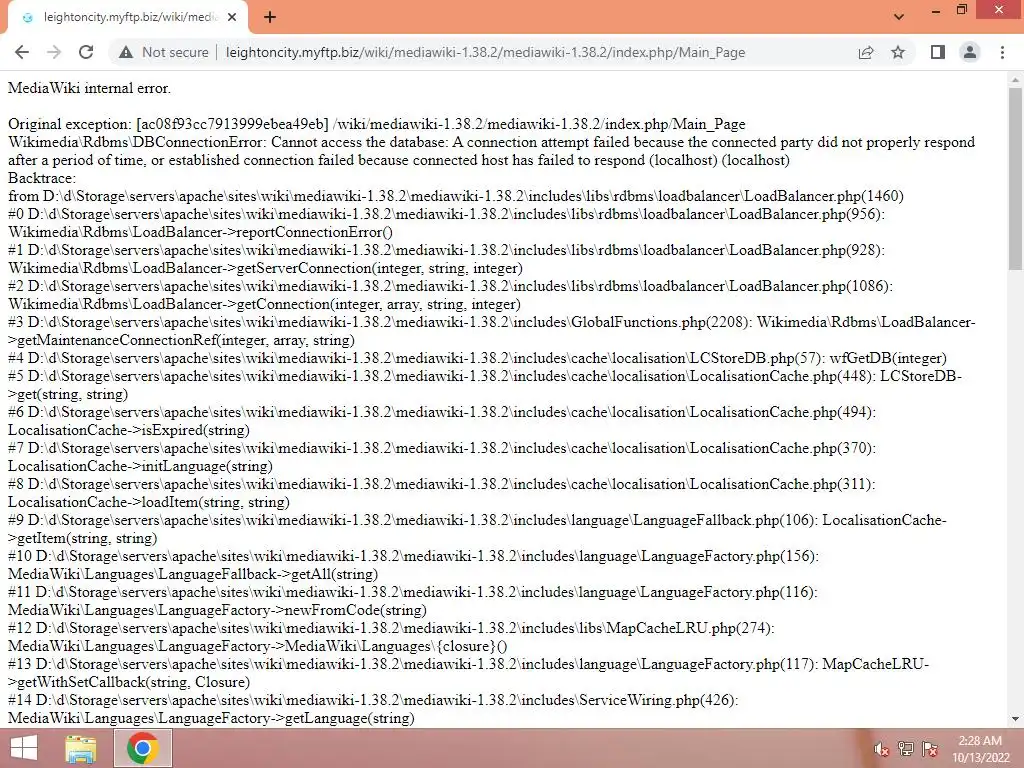Click the '#4' LCStoreDB.php(57) backtrace line
1024x768 pixels.
[477, 359]
